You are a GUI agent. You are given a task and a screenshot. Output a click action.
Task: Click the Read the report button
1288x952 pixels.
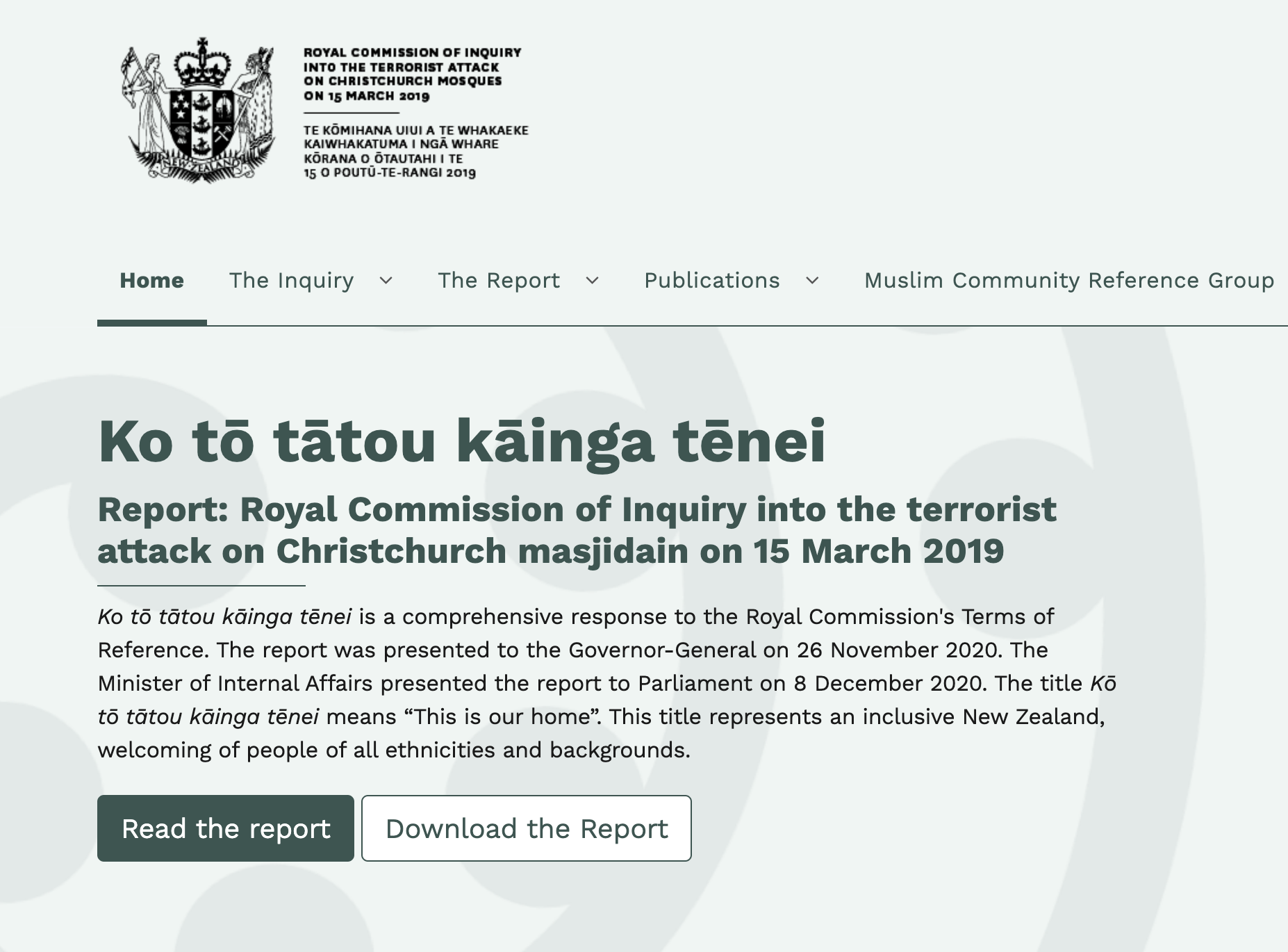[x=225, y=828]
